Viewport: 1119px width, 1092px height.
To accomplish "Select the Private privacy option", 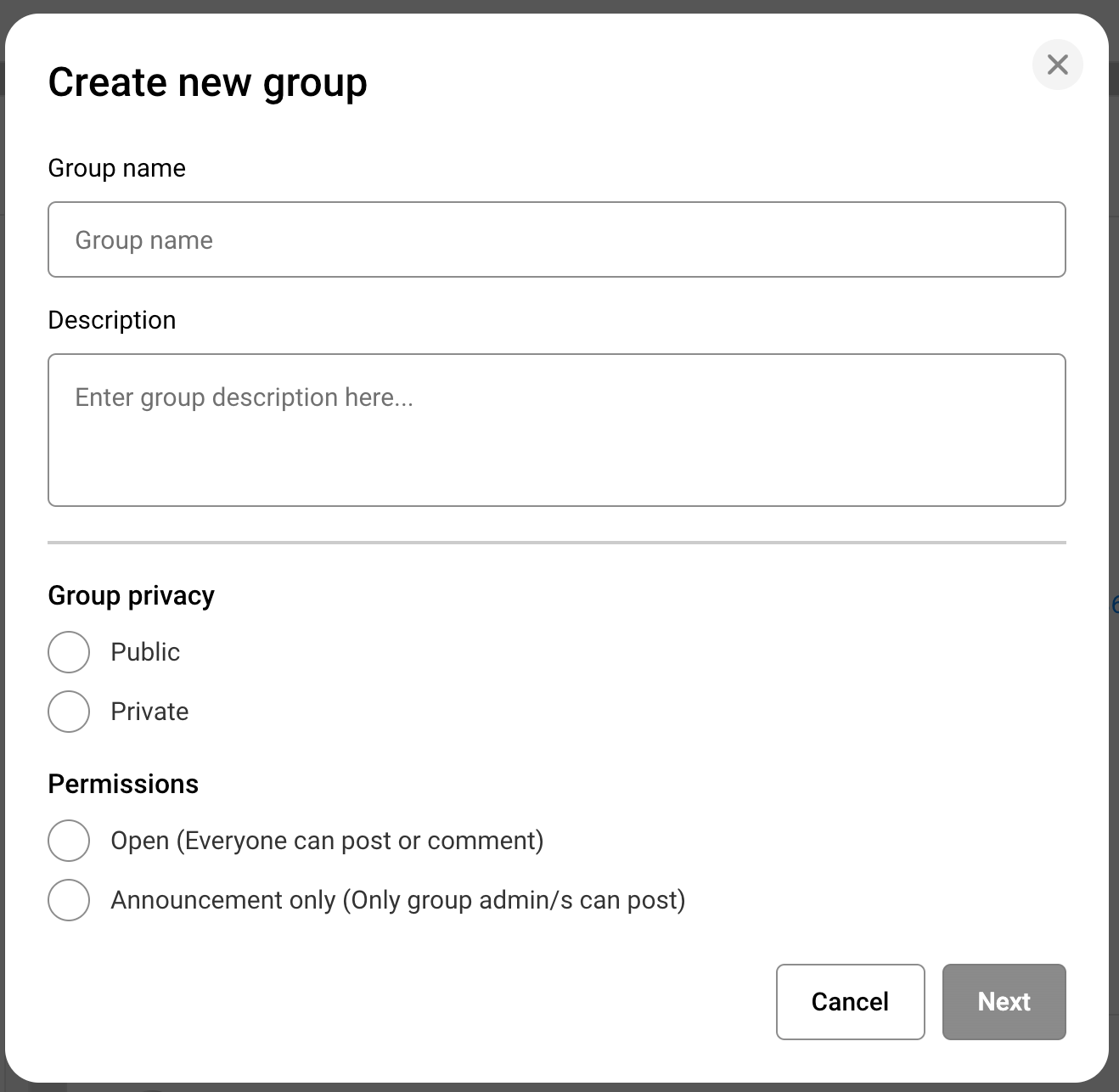I will point(69,712).
